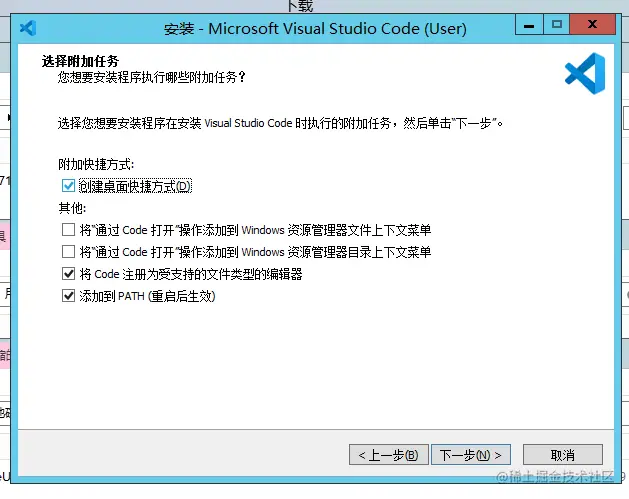The image size is (629, 499).
Task: Click the 选择附加任务 heading
Action: [x=76, y=61]
